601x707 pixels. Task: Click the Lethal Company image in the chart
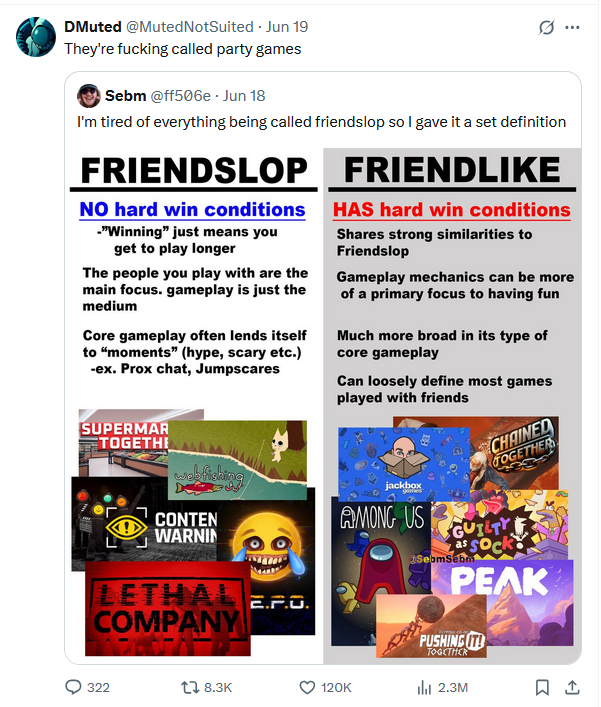coord(168,609)
